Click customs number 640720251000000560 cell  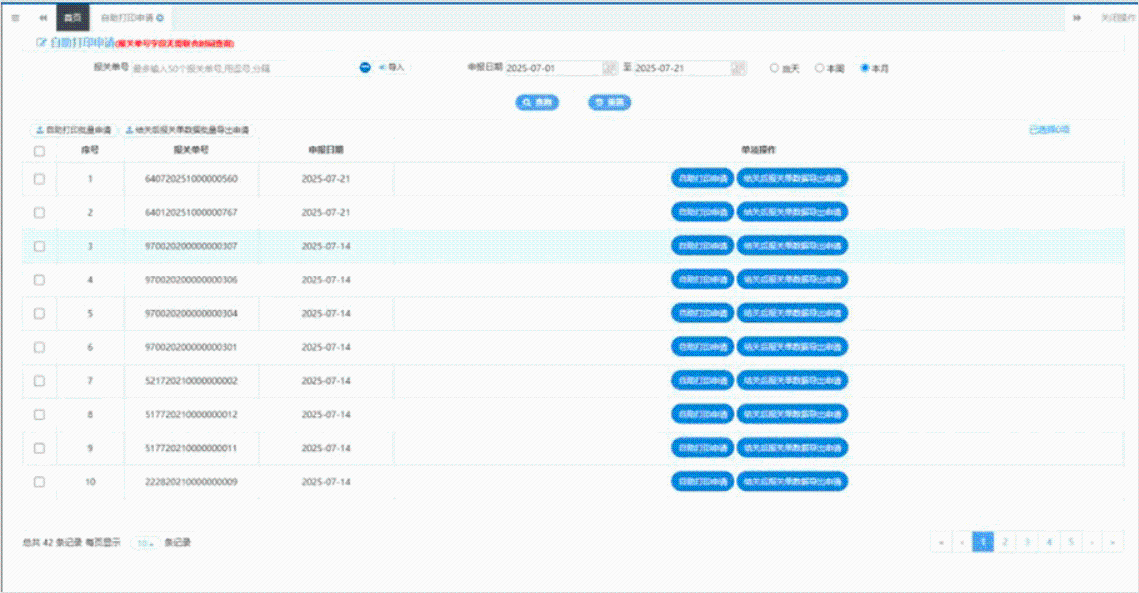(x=191, y=179)
